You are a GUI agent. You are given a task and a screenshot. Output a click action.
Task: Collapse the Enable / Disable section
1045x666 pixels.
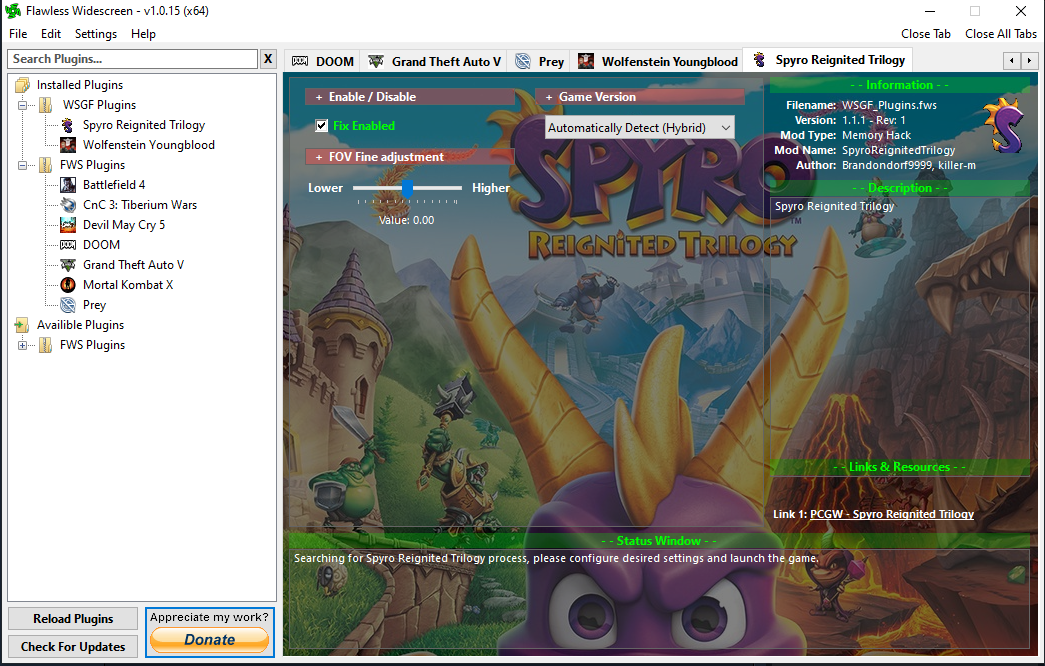[409, 97]
